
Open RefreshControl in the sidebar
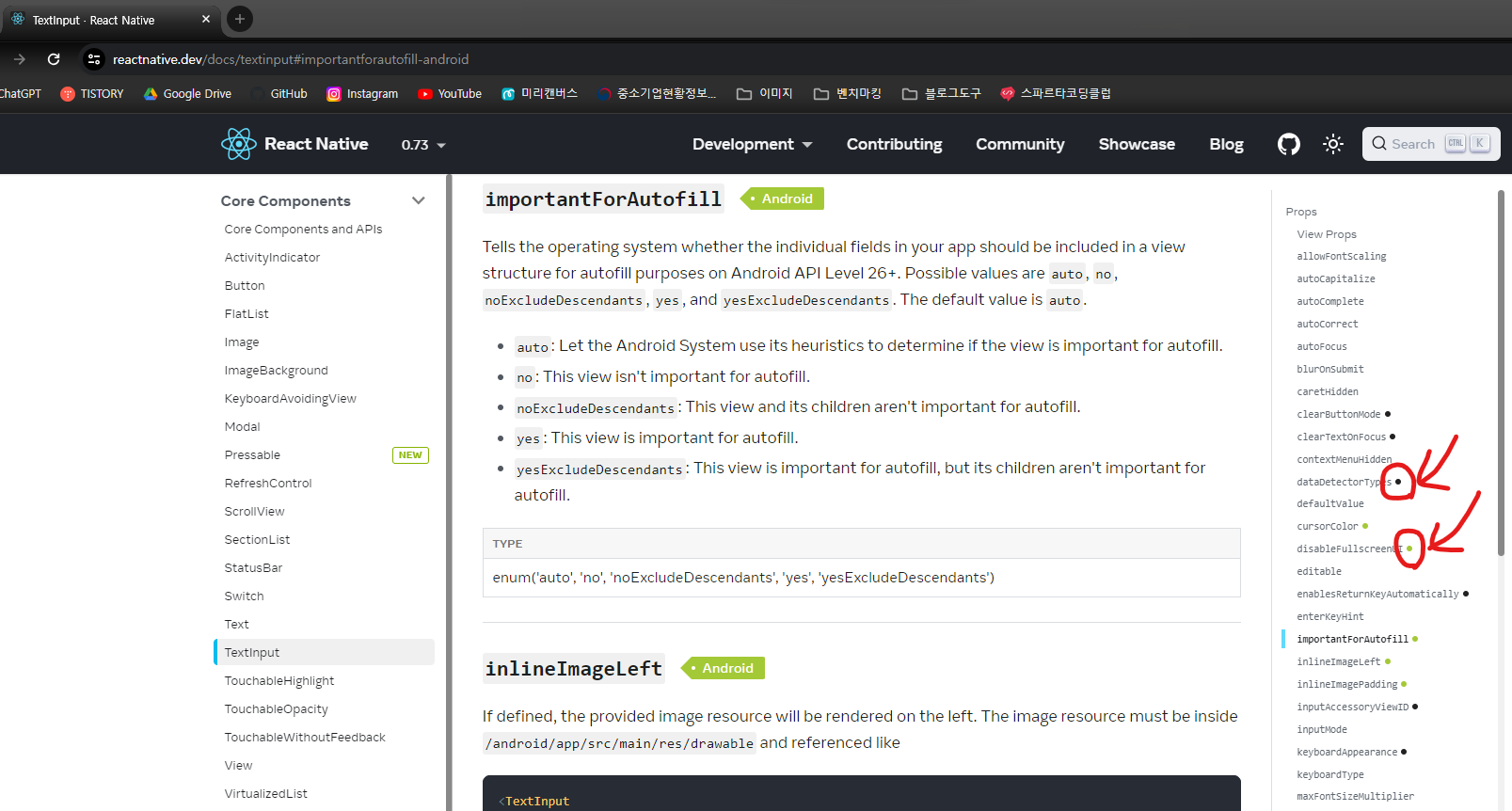pyautogui.click(x=268, y=483)
